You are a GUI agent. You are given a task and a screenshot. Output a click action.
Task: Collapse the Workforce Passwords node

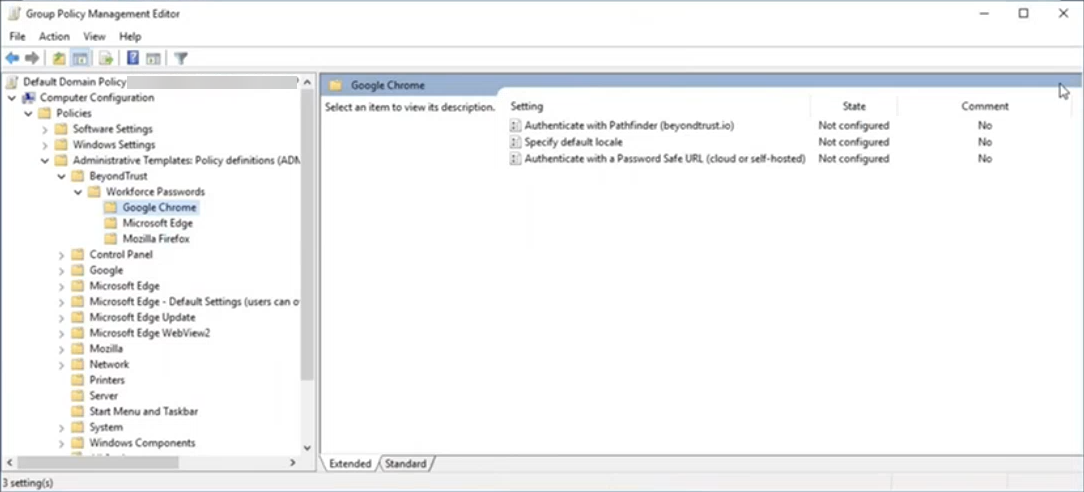pos(78,192)
